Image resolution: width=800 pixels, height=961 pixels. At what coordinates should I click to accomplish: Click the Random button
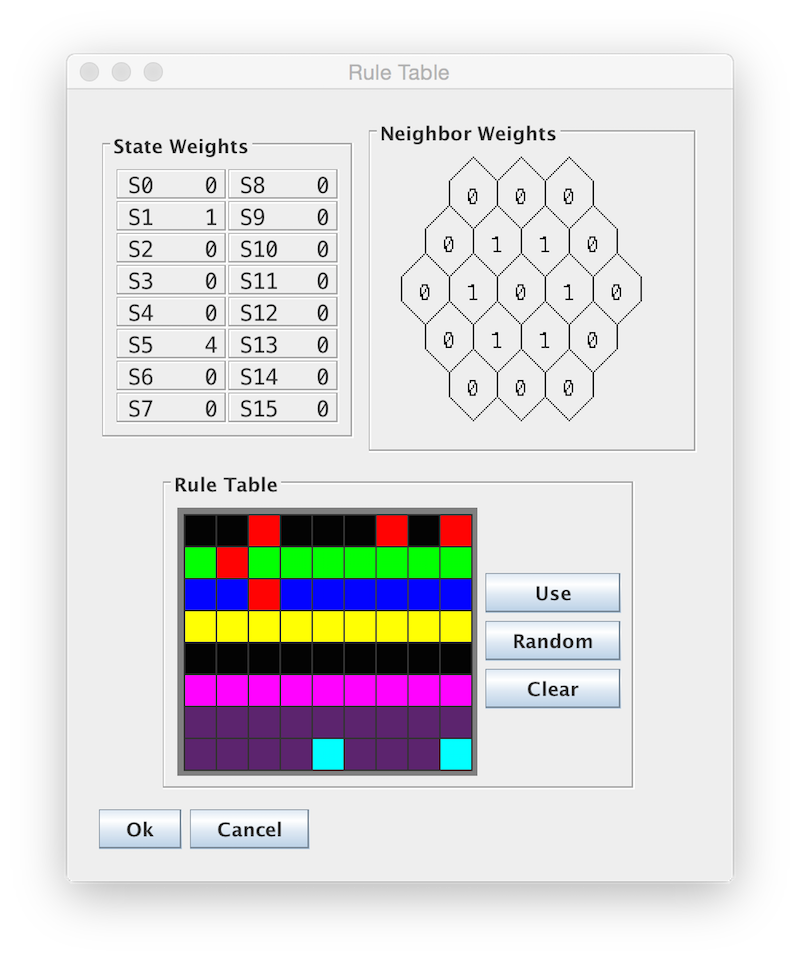click(552, 640)
